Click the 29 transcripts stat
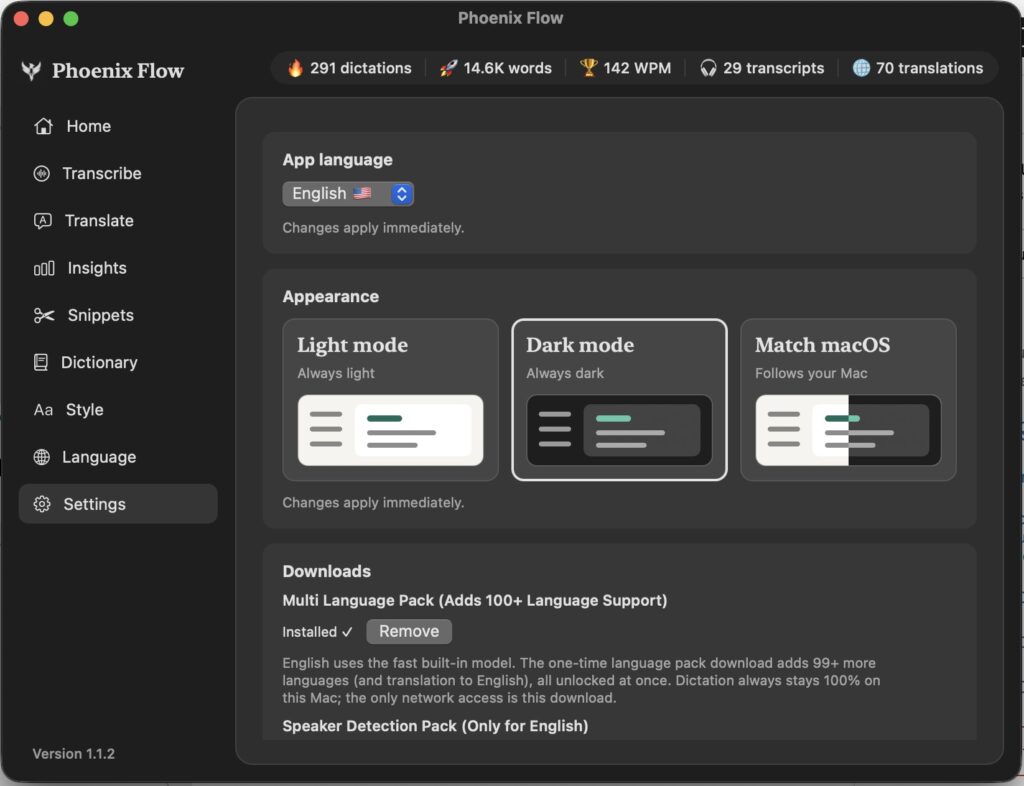The image size is (1024, 786). tap(761, 68)
